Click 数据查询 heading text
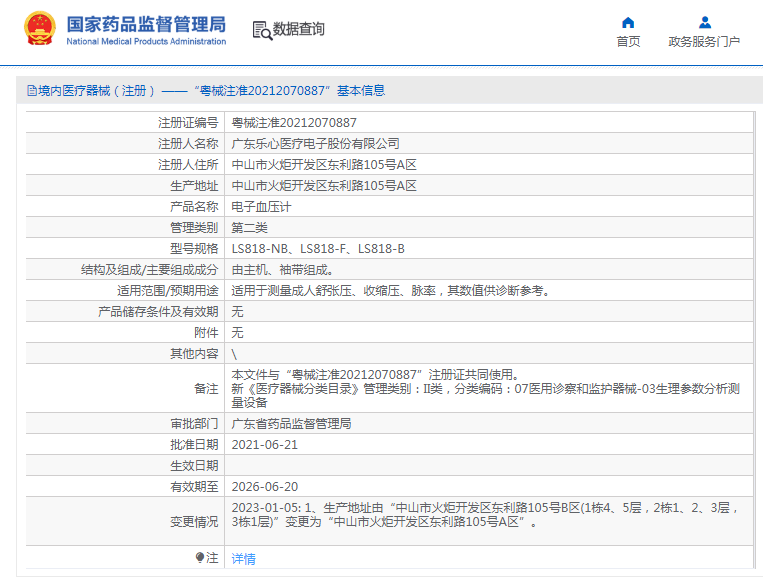The width and height of the screenshot is (763, 577). coord(298,29)
